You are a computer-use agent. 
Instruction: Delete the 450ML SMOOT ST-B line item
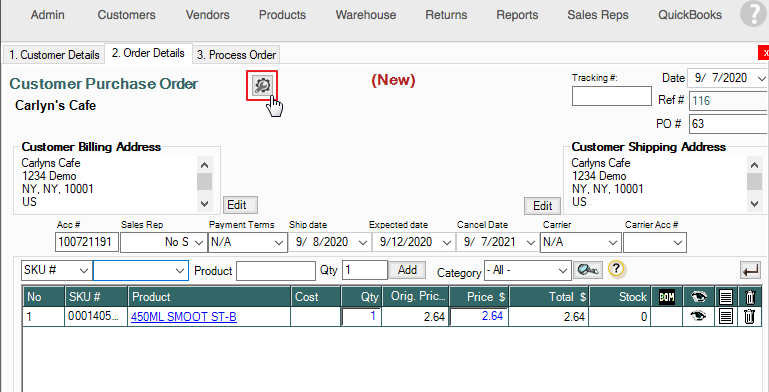pos(749,316)
